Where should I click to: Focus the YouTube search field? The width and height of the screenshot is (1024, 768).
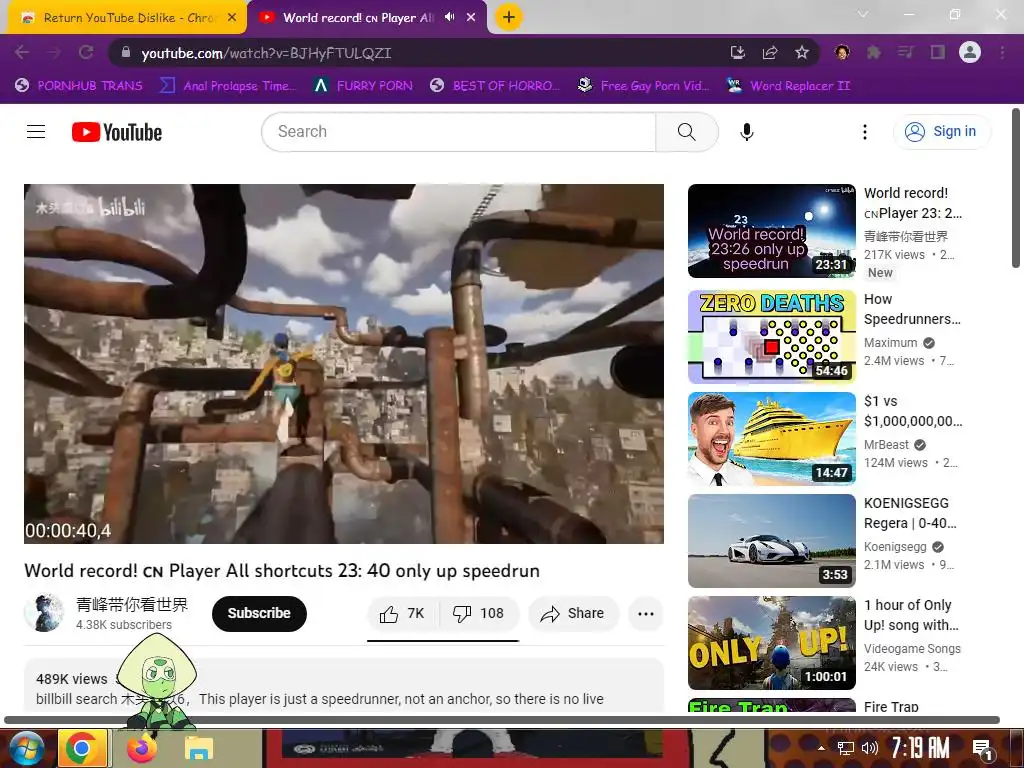pos(458,132)
